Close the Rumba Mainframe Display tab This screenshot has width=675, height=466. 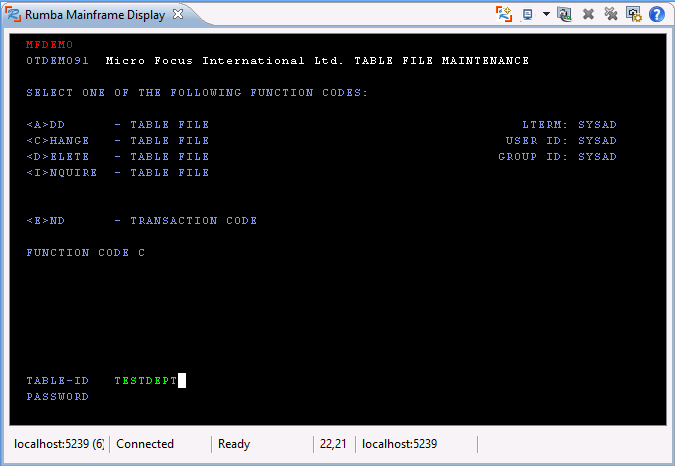click(x=177, y=15)
